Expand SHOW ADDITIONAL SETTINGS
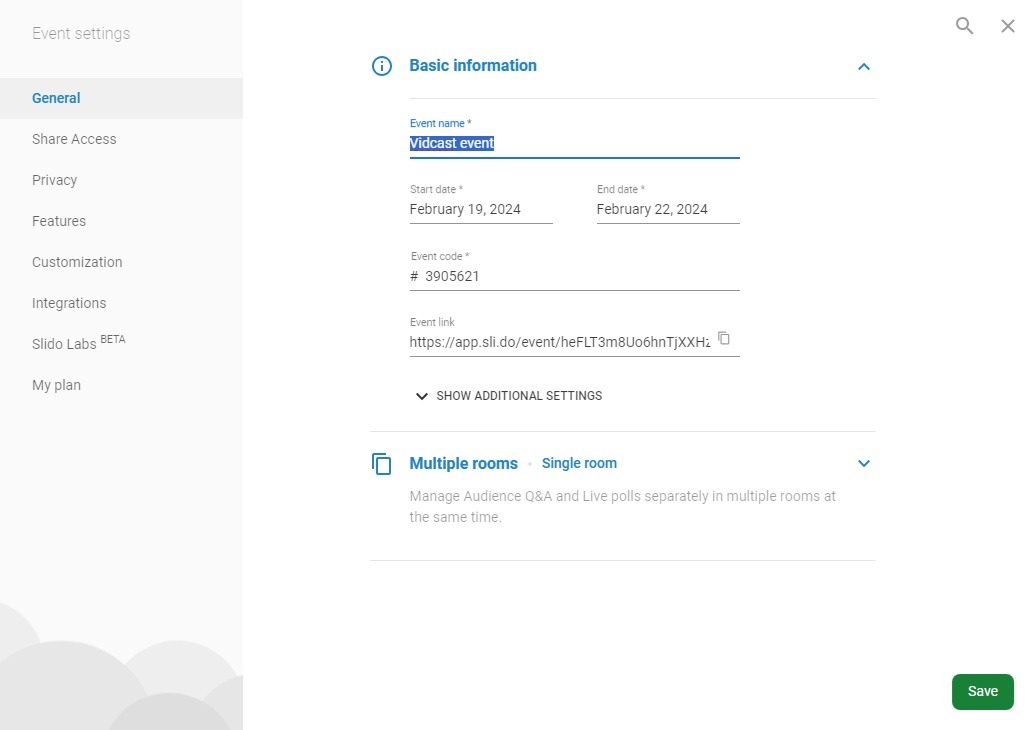 (x=509, y=396)
